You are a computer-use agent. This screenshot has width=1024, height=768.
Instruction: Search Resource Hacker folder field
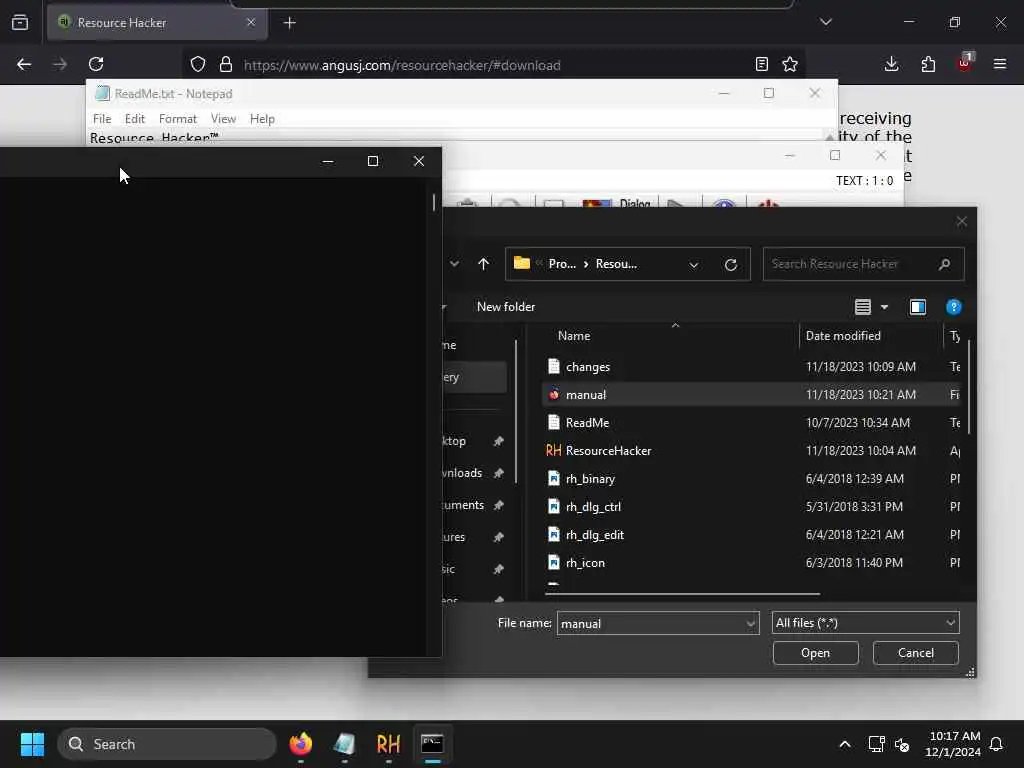point(863,264)
